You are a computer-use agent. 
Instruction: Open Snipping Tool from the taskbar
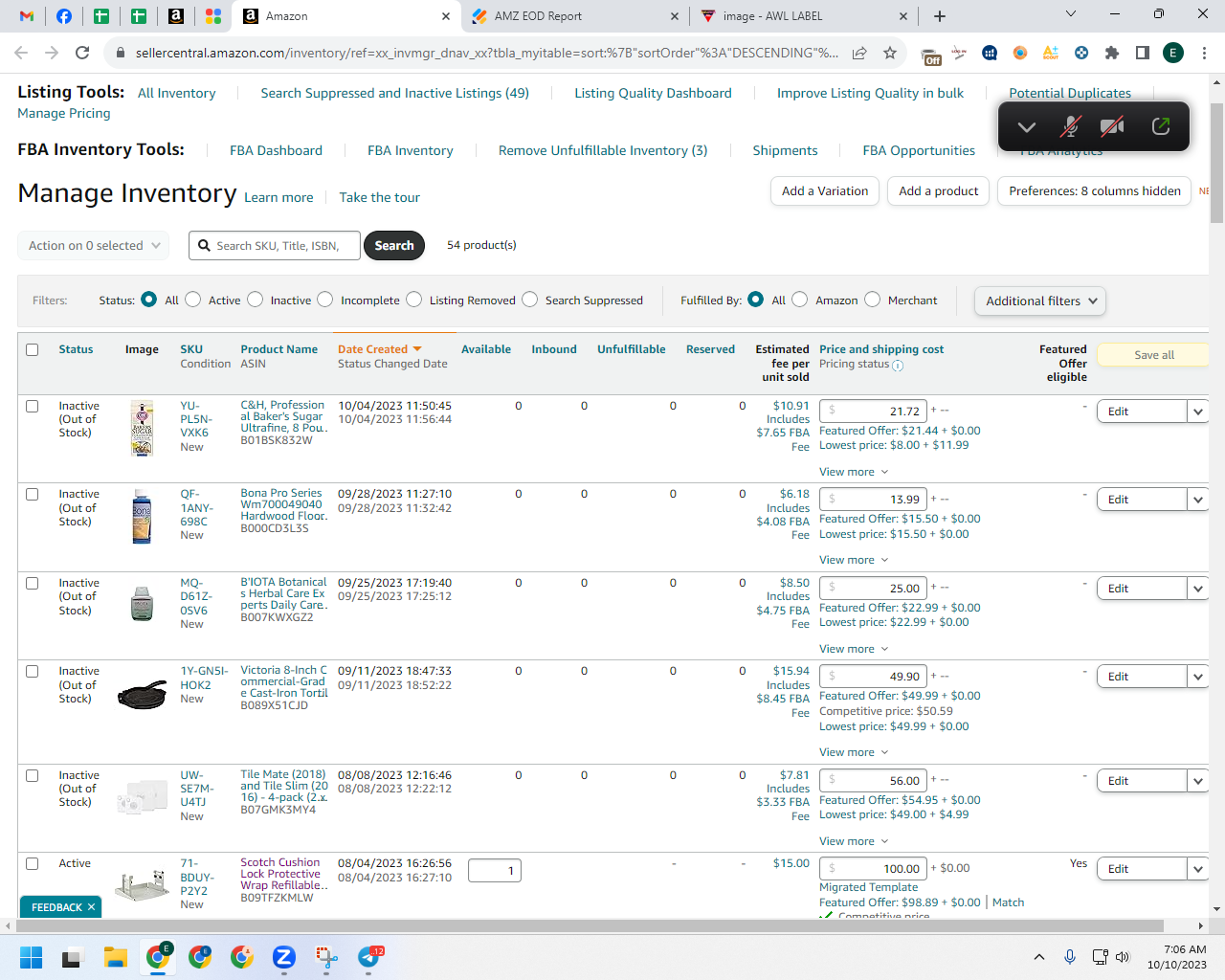[326, 957]
